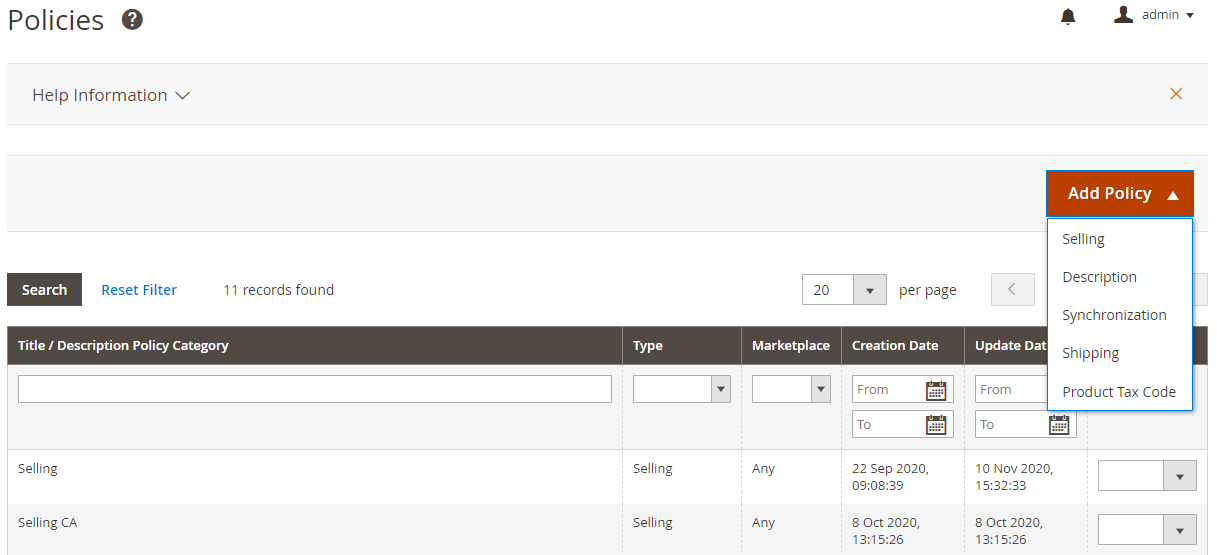Viewport: 1217px width, 555px height.
Task: Open the Policies help question mark icon
Action: tap(132, 19)
